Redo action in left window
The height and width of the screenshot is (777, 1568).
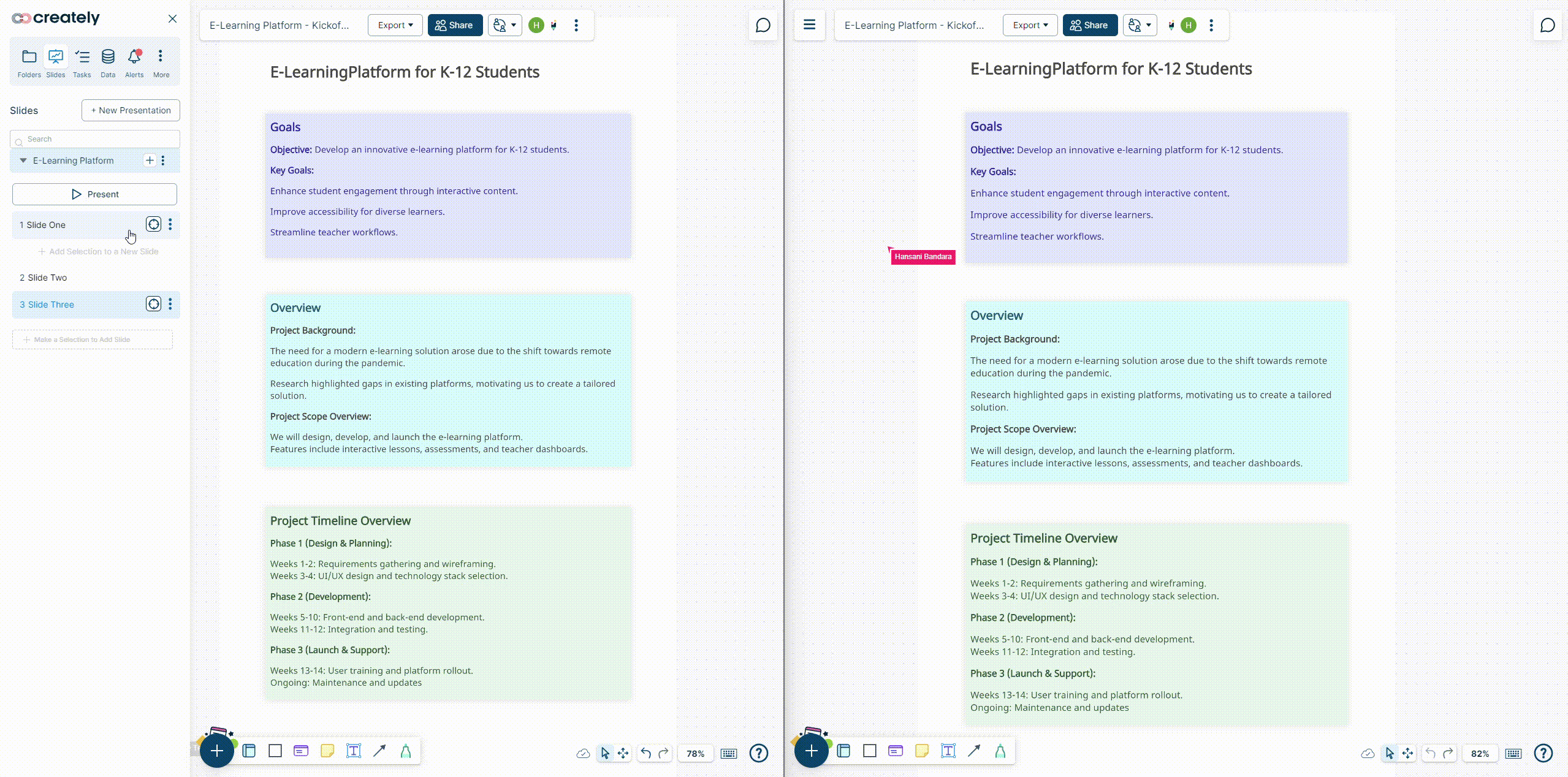pyautogui.click(x=663, y=753)
